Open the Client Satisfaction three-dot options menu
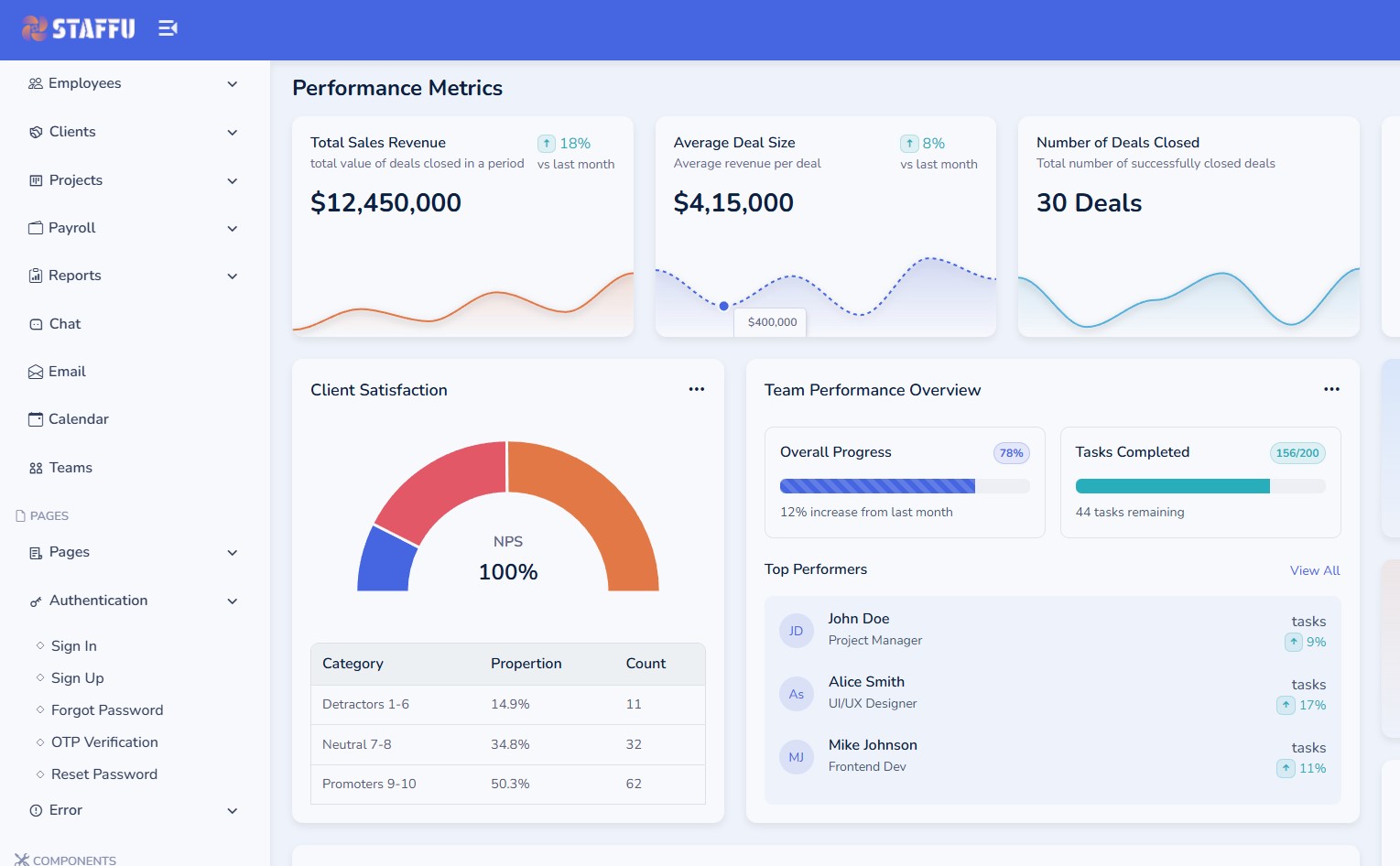1400x866 pixels. 697,389
